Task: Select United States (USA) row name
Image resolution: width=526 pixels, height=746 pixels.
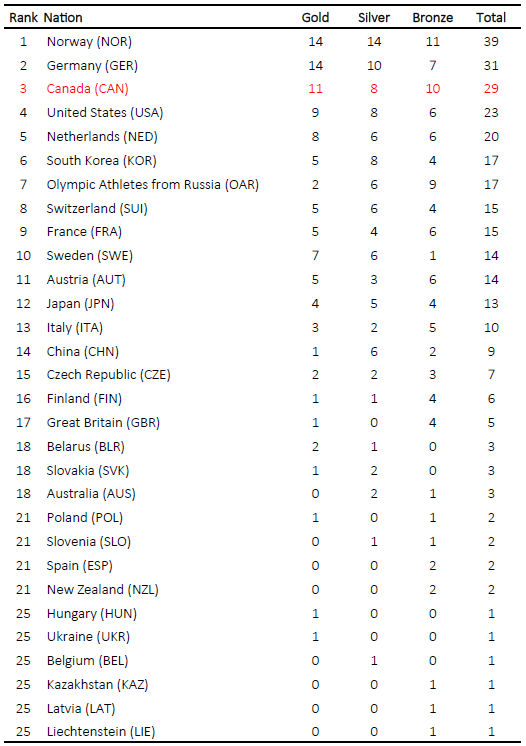Action: click(105, 113)
